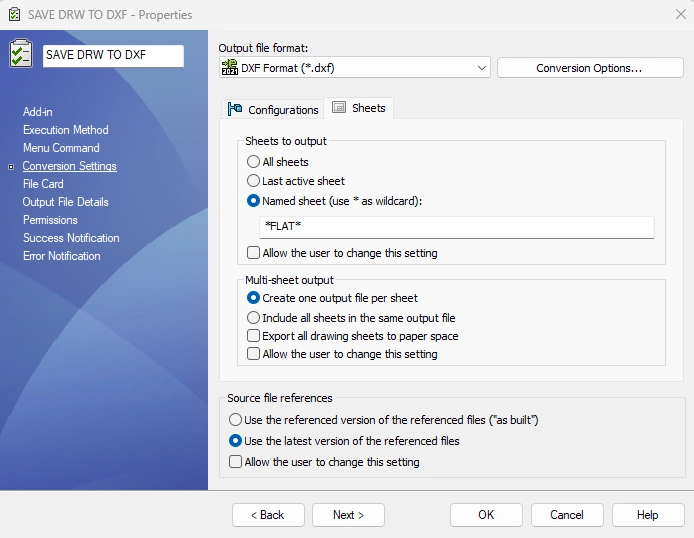Select Use the referenced version (as built)
Image resolution: width=694 pixels, height=538 pixels.
pos(235,419)
